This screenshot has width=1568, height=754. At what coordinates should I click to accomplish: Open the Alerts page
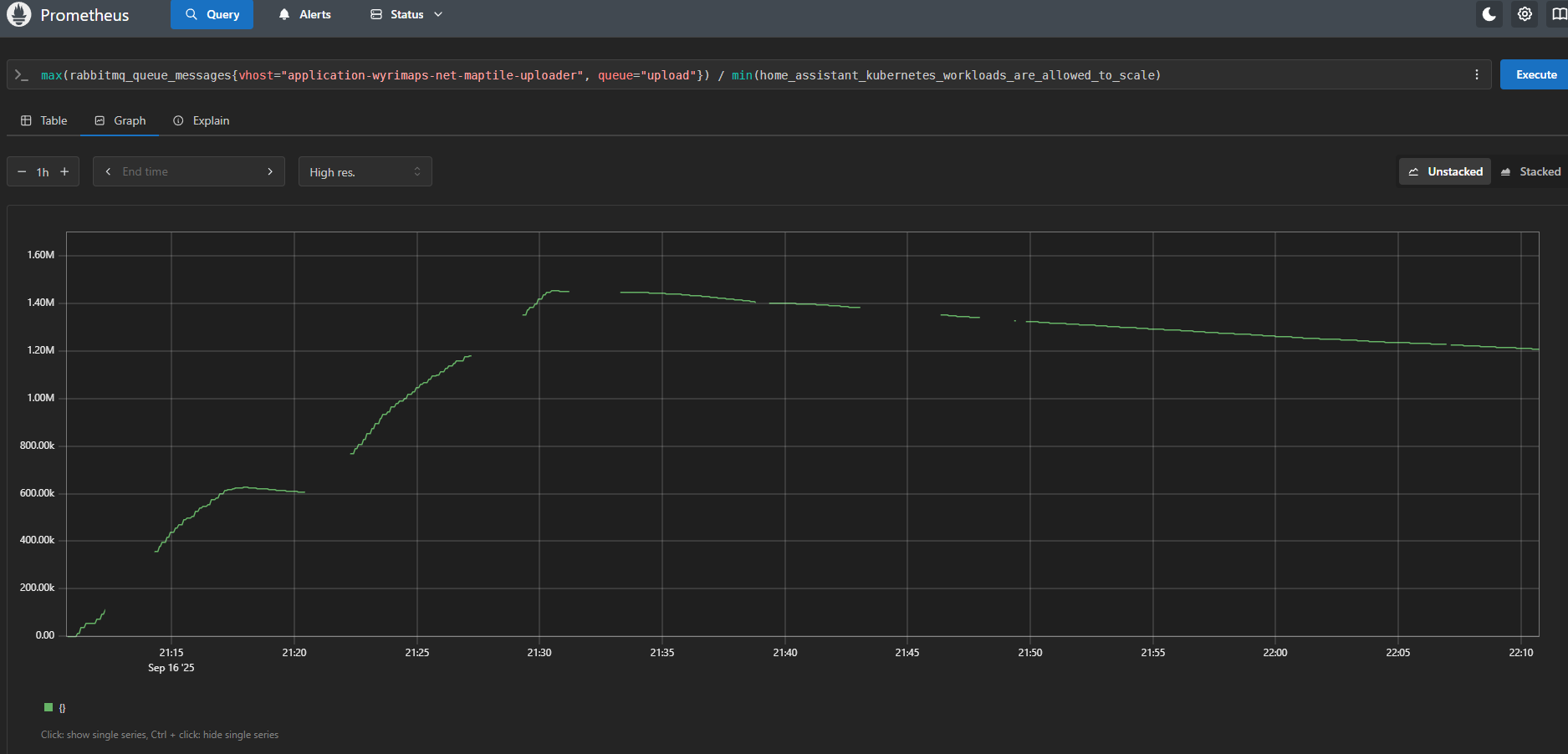pyautogui.click(x=304, y=14)
